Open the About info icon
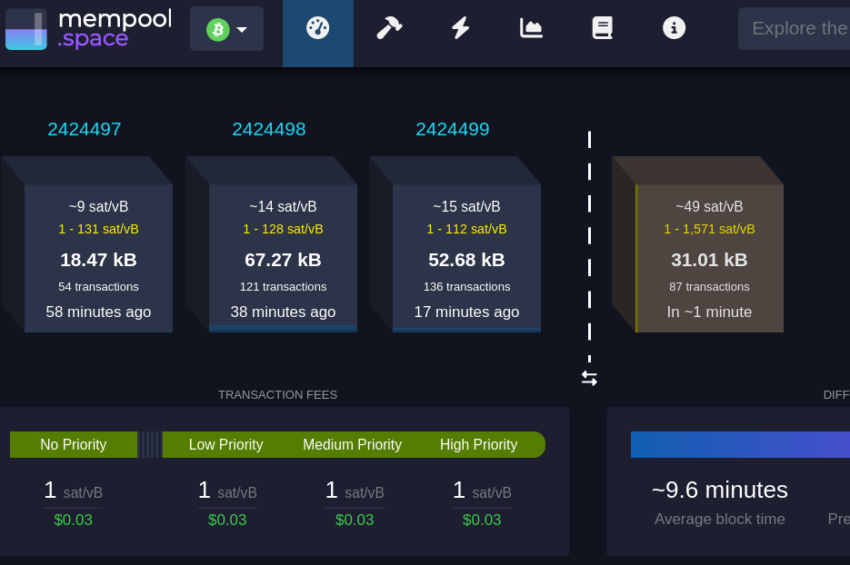Viewport: 850px width, 565px height. [674, 29]
